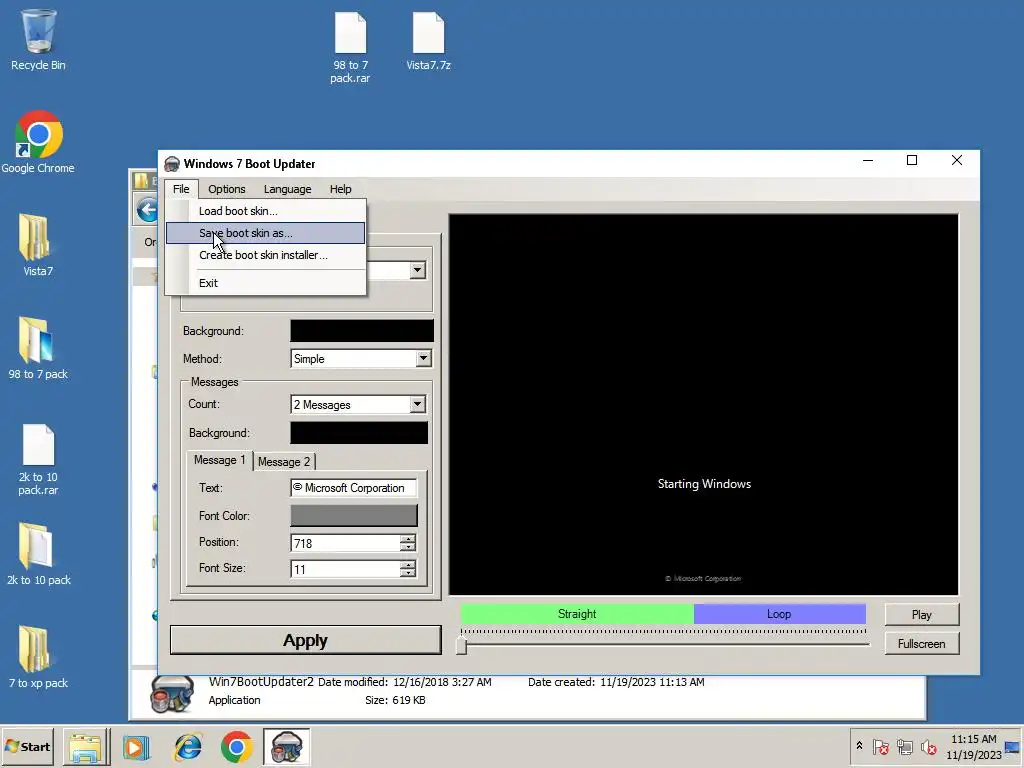Screen dimensions: 1024x768
Task: Choose Exit from the File menu
Action: point(265,283)
